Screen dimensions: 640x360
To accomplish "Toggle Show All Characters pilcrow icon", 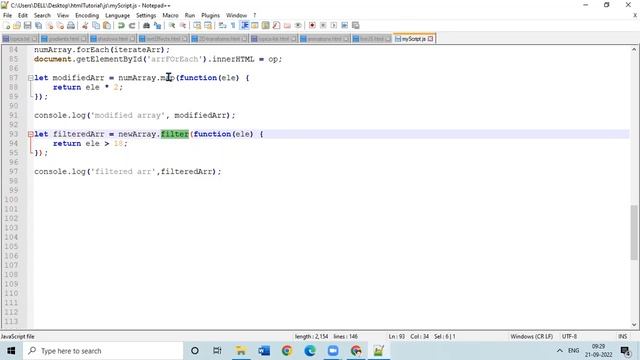I will pos(233,25).
